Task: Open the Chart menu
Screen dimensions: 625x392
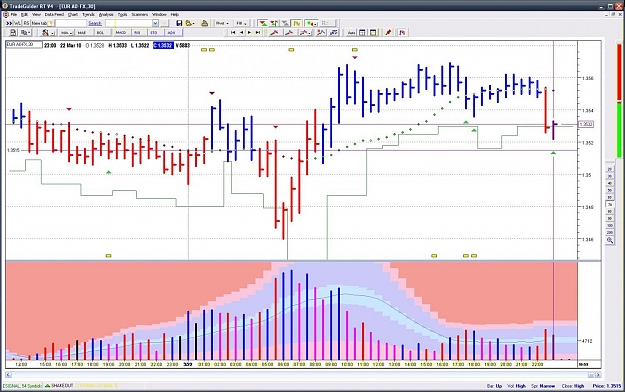Action: pyautogui.click(x=73, y=14)
